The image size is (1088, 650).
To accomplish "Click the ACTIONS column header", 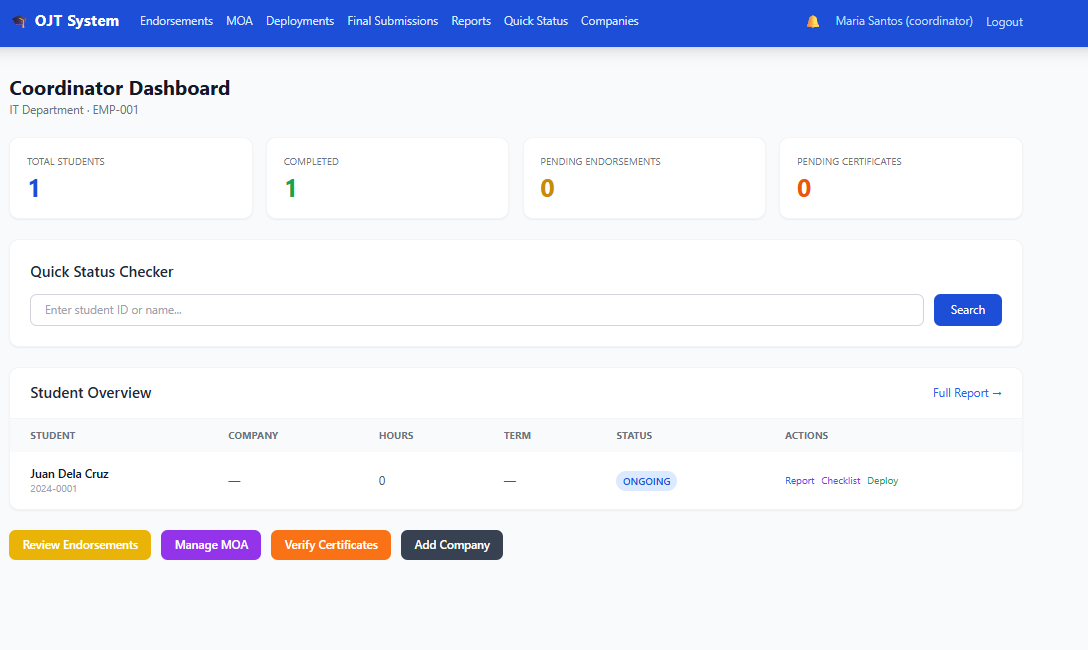I will click(806, 436).
